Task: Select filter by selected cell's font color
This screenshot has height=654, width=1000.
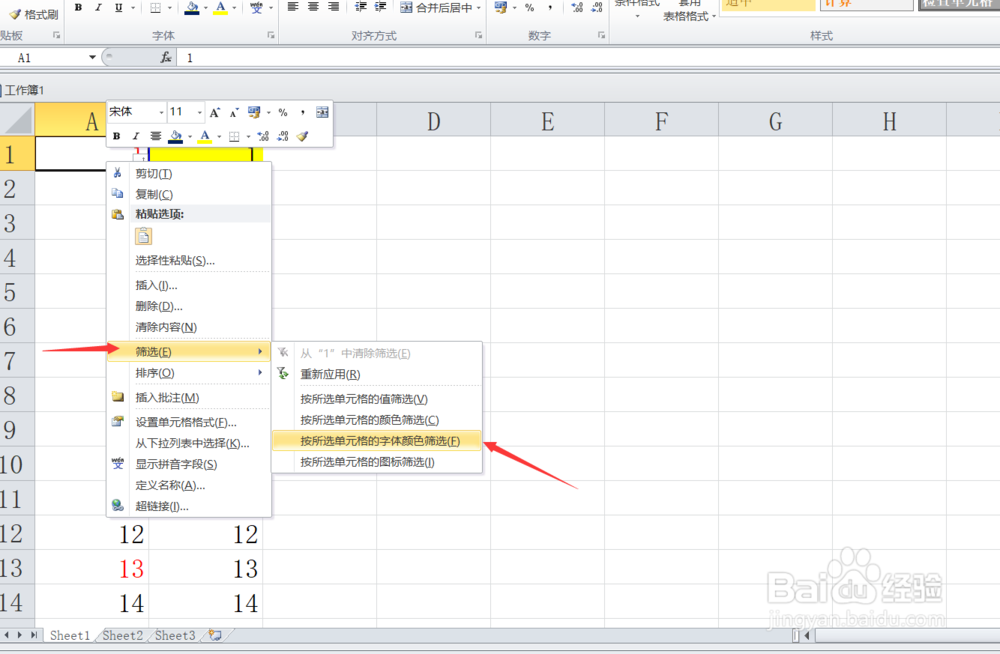Action: tap(376, 441)
